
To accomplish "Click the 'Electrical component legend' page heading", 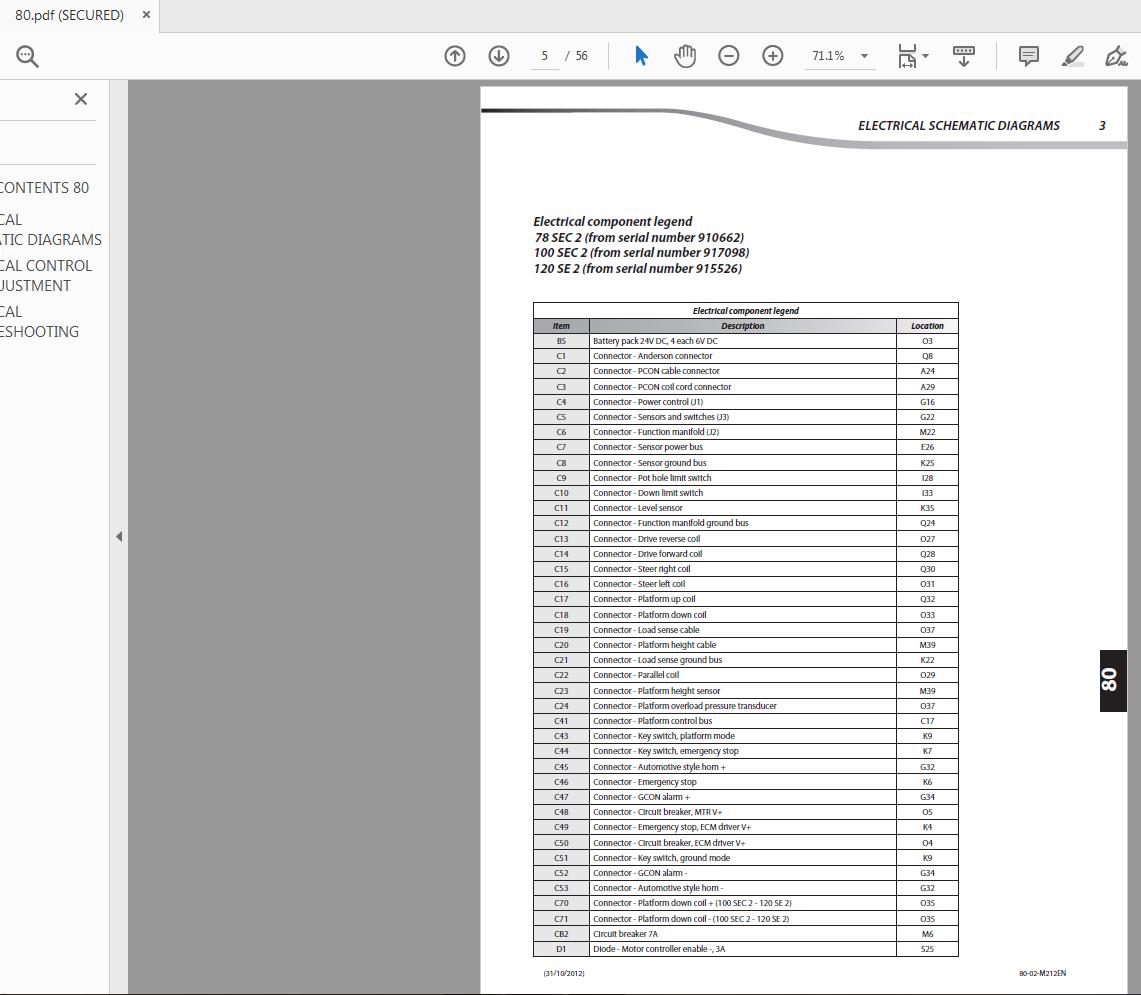I will 613,221.
